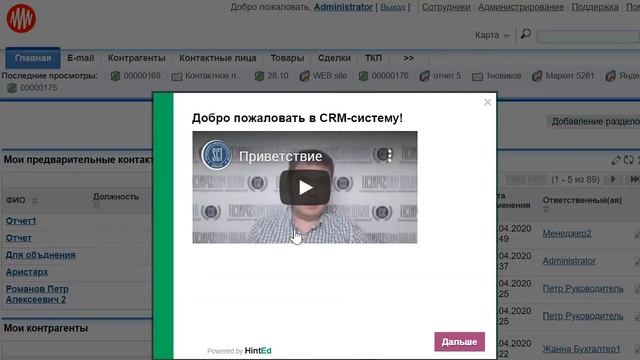The width and height of the screenshot is (640, 360).
Task: Open the Товары tab
Action: (x=287, y=58)
